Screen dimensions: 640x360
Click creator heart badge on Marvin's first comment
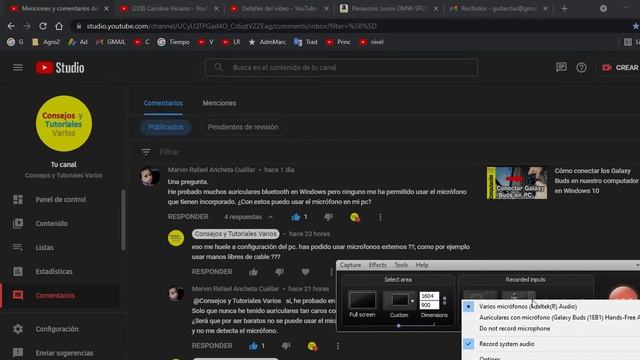pyautogui.click(x=355, y=217)
